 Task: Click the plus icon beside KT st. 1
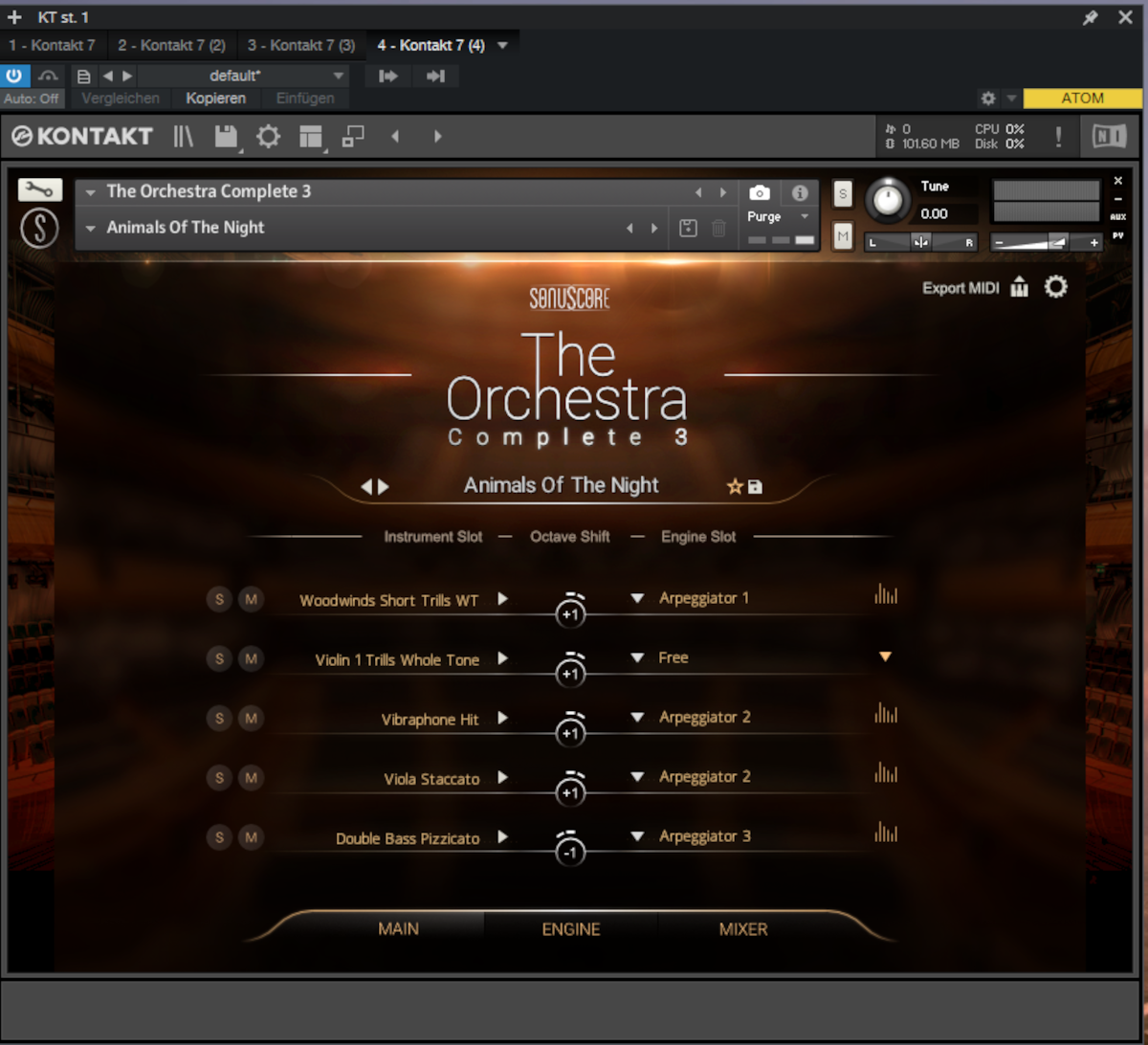[13, 17]
